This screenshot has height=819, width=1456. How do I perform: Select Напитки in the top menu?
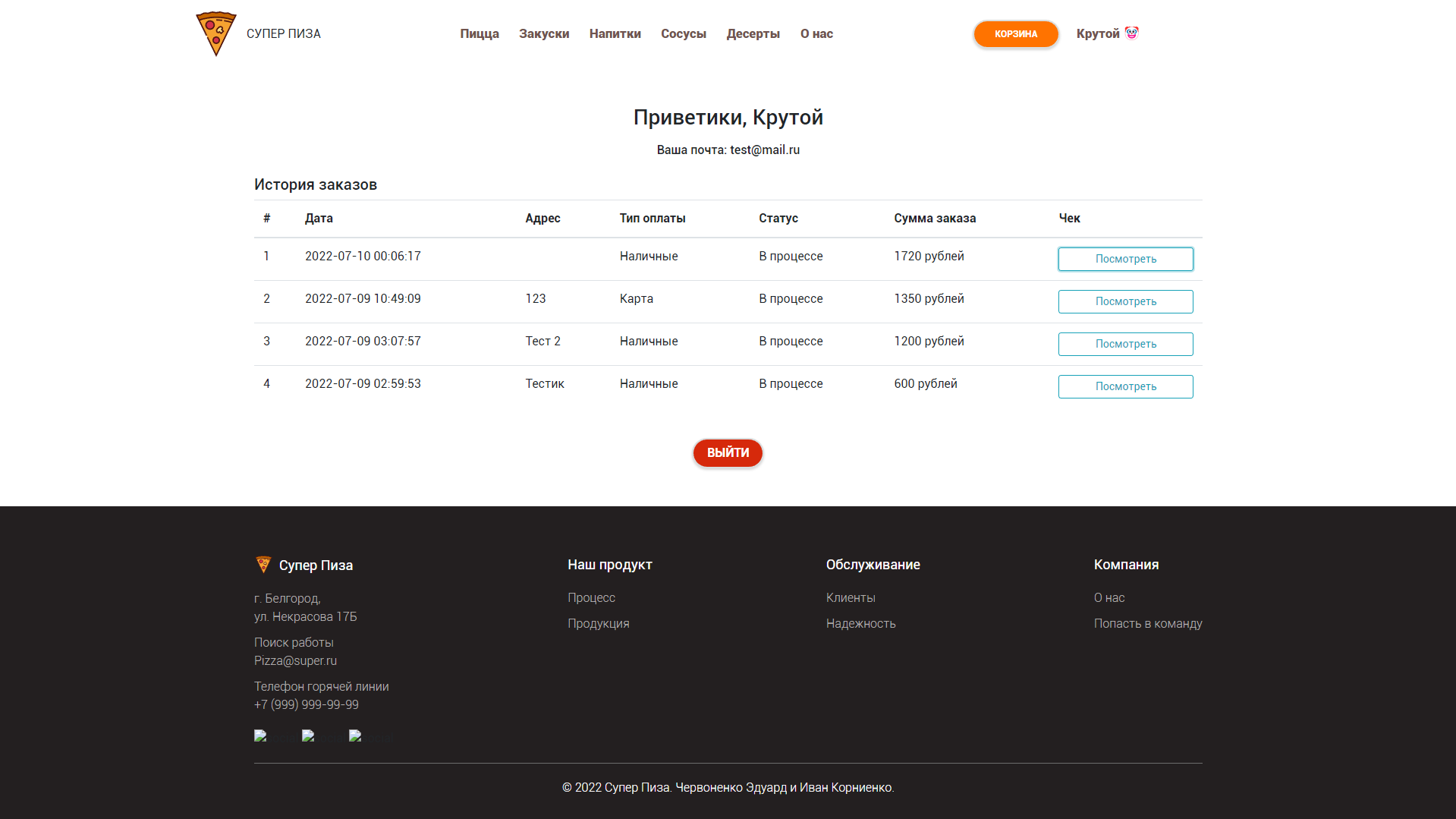point(615,33)
